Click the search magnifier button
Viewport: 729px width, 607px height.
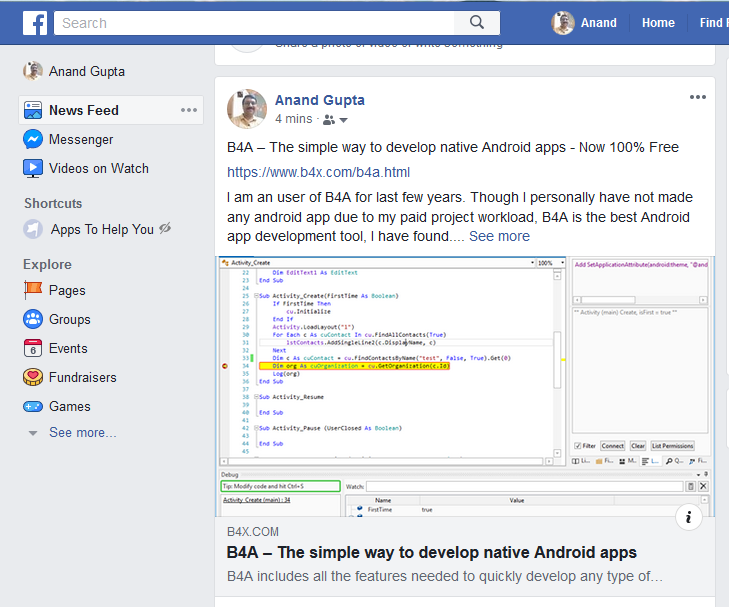point(477,22)
